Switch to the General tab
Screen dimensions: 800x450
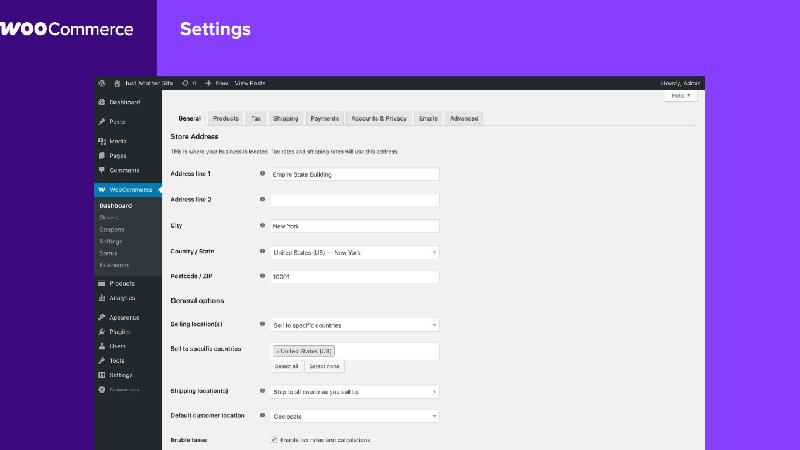[x=189, y=118]
